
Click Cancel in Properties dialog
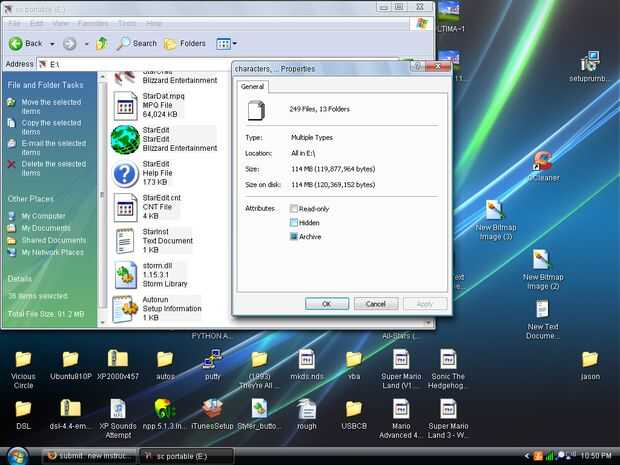click(x=376, y=304)
